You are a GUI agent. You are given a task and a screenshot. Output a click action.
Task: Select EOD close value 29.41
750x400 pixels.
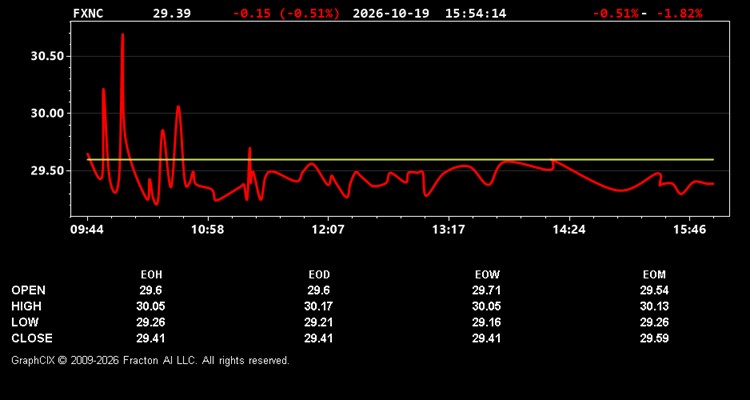pos(319,338)
